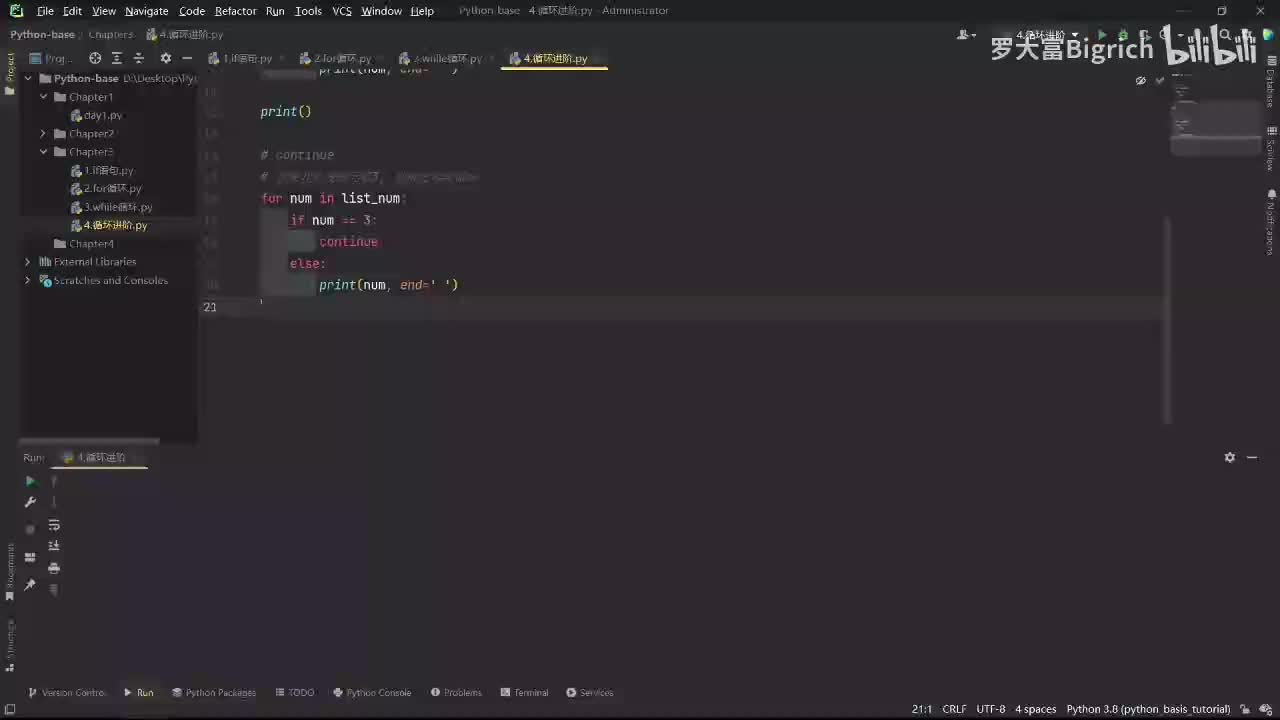Open the Bookmarks side panel
Image resolution: width=1280 pixels, height=720 pixels.
point(10,572)
